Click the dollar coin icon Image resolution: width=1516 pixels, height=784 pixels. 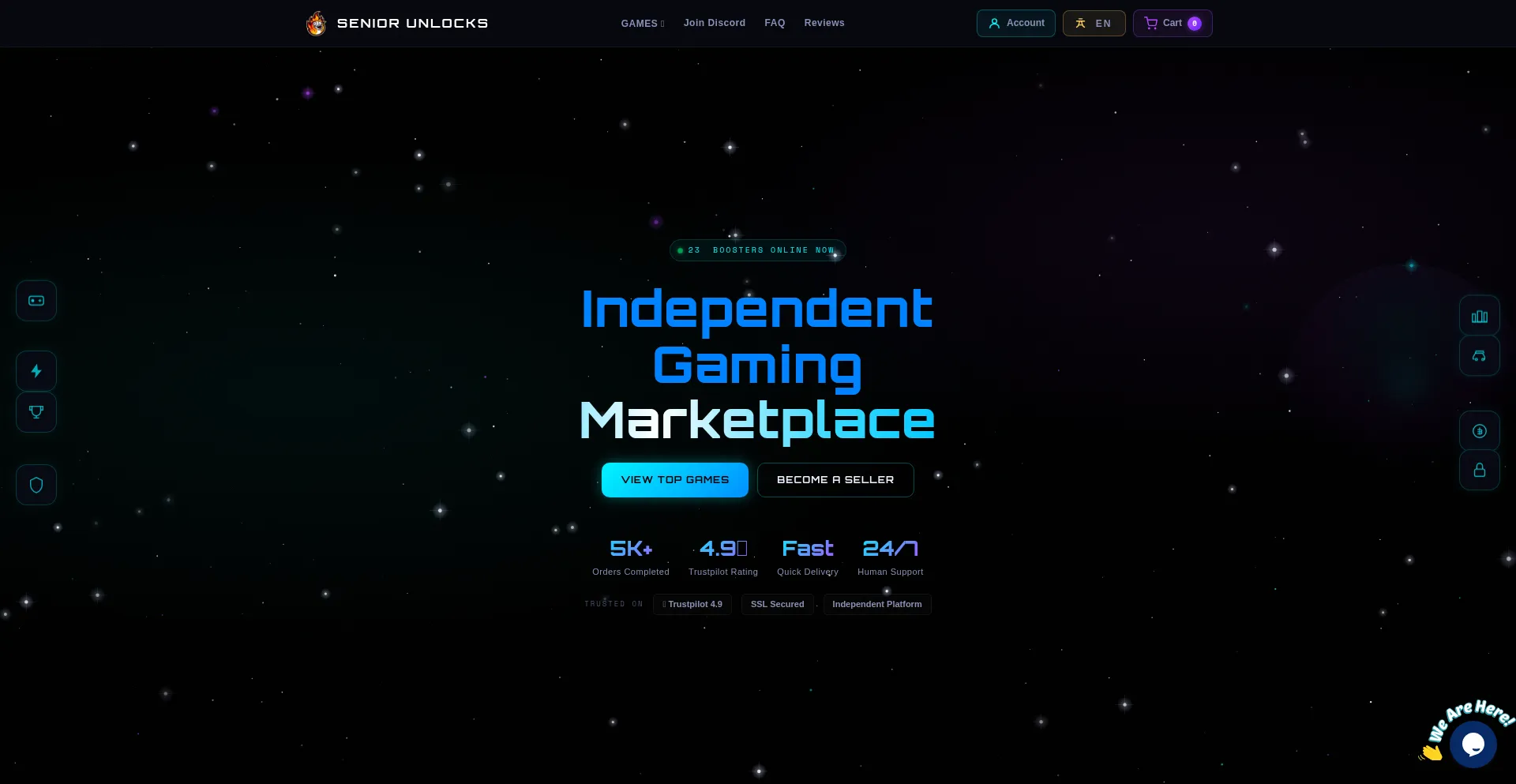[x=1480, y=431]
